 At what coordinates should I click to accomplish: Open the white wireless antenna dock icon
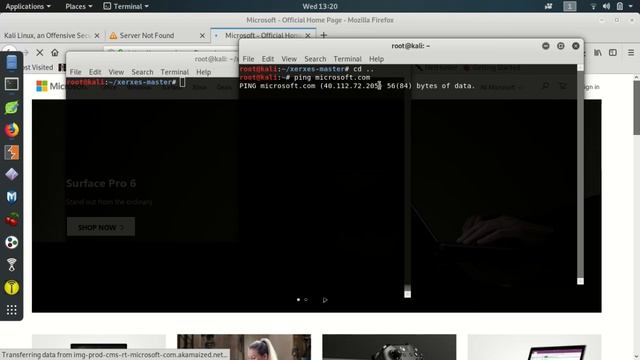pos(11,265)
